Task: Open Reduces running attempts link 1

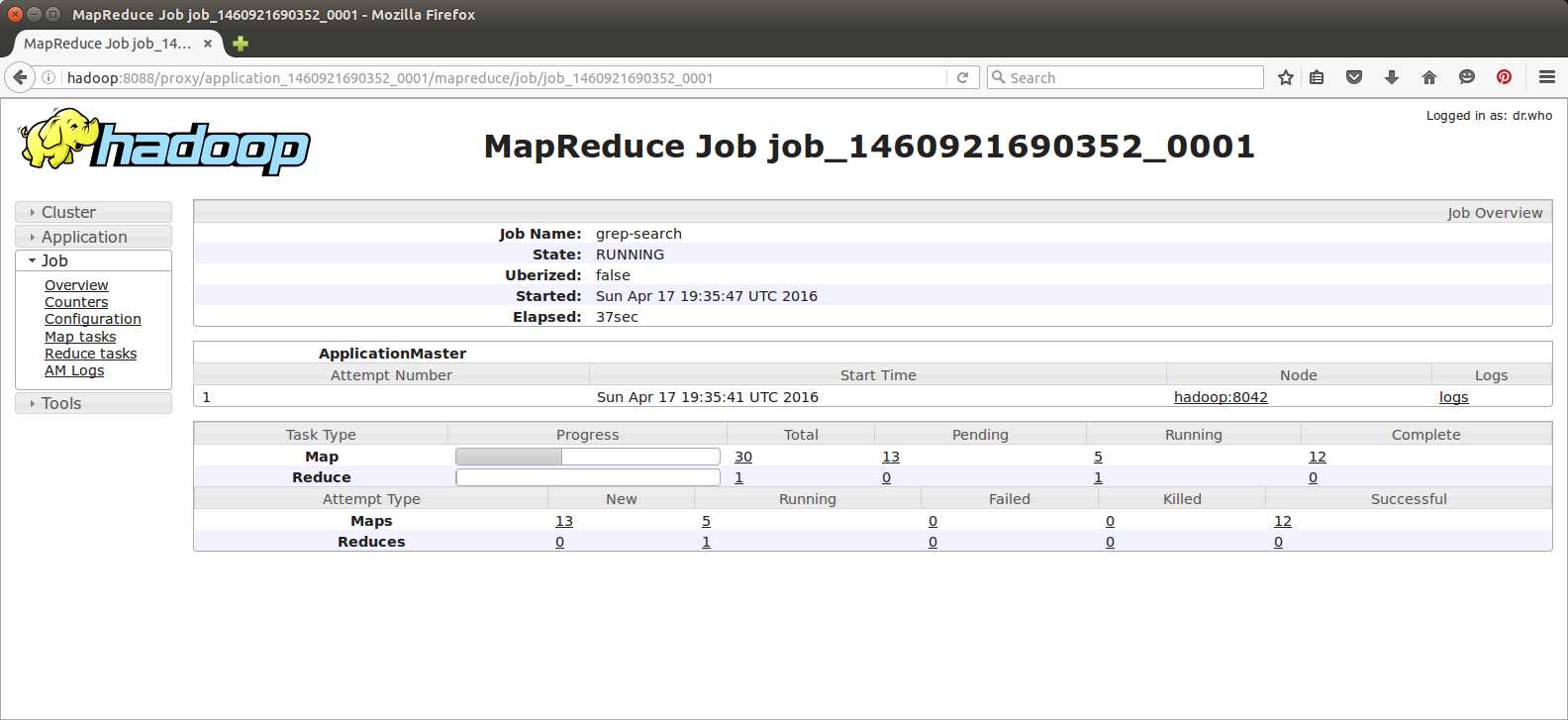Action: click(706, 542)
